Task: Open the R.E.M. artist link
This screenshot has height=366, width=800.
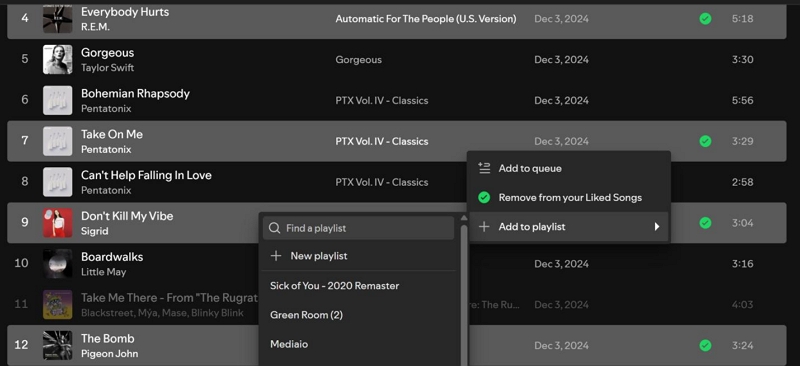Action: (x=95, y=27)
